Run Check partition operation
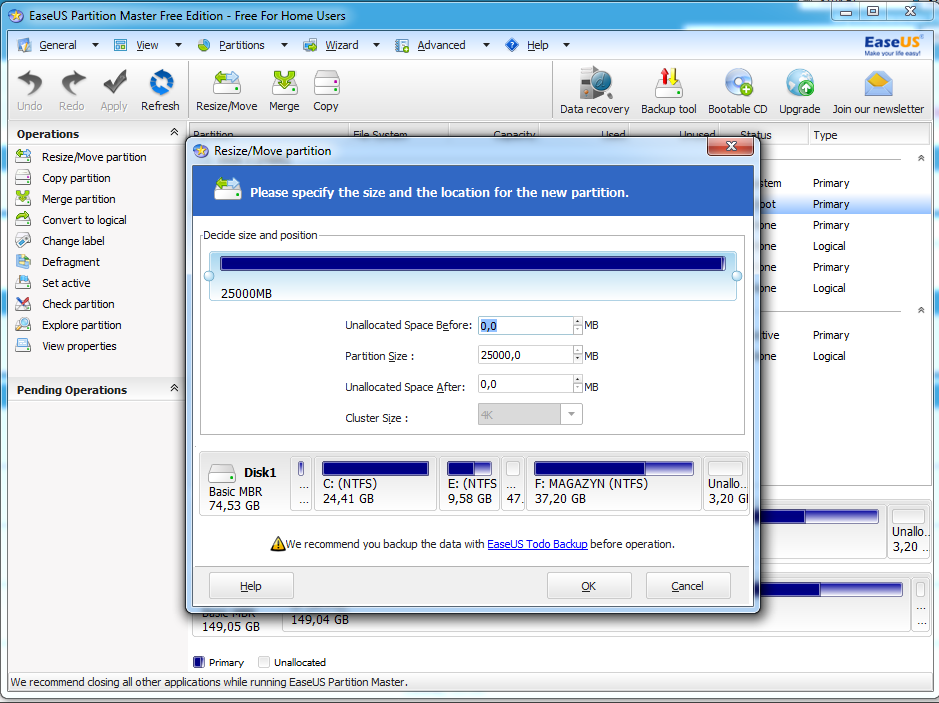 78,304
